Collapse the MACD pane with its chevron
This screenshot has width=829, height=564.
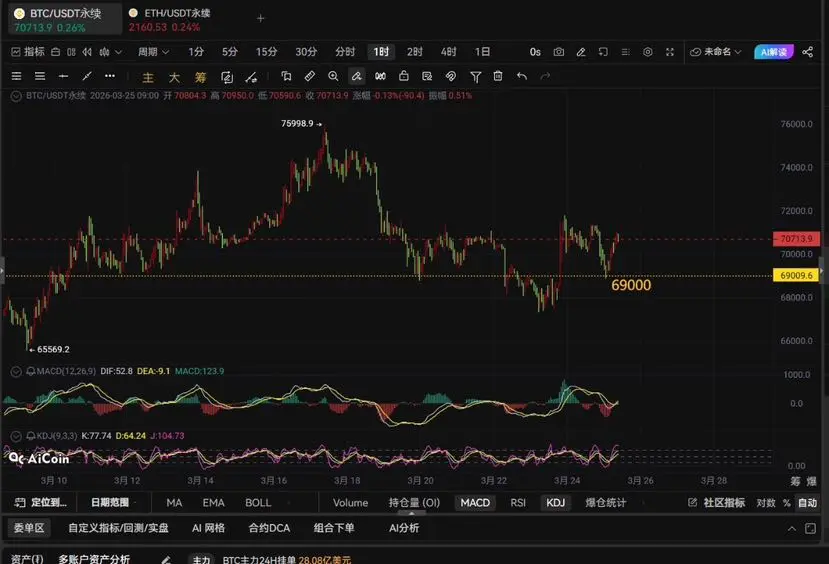[x=16, y=372]
